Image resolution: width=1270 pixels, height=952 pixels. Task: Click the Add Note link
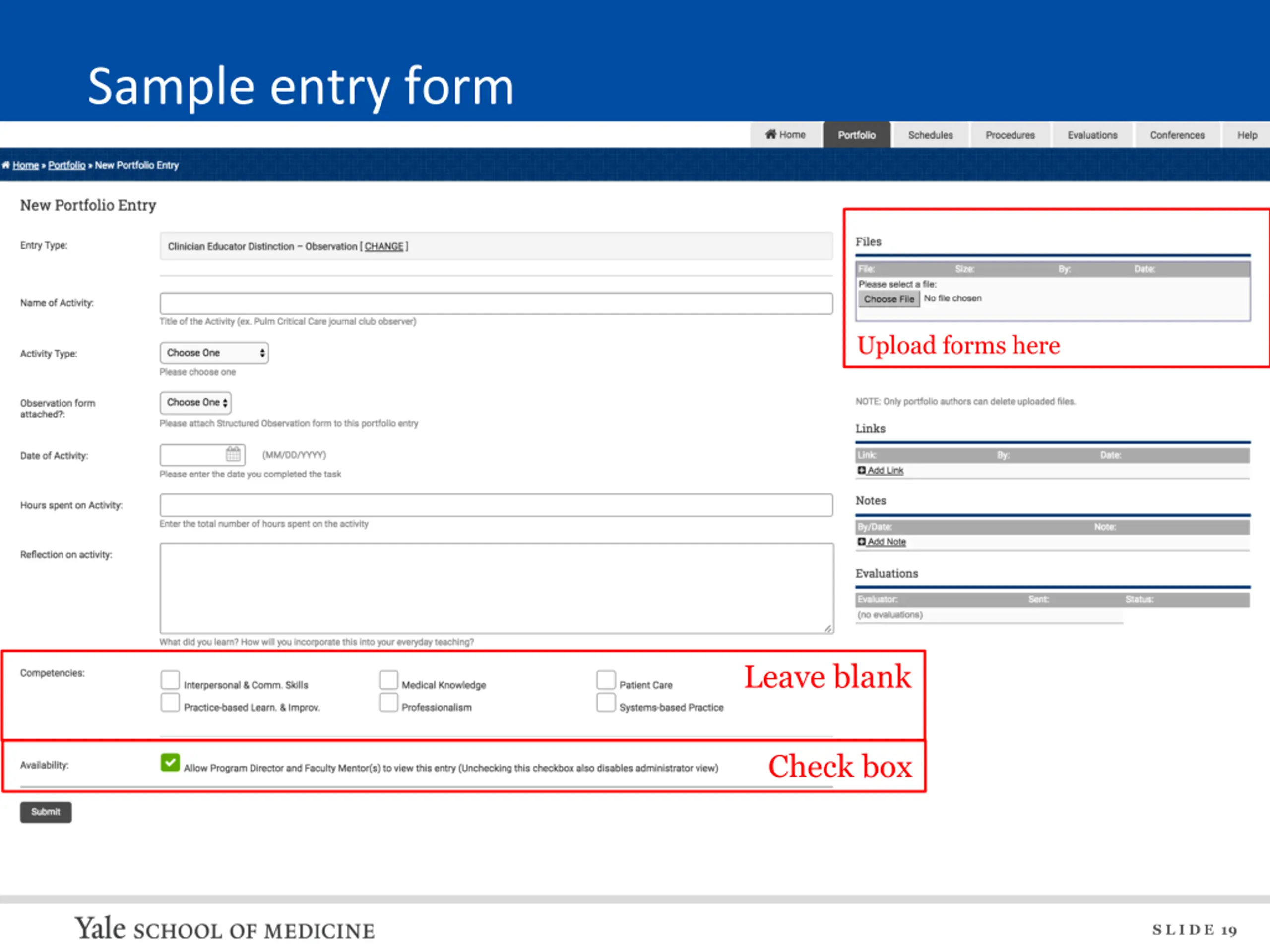point(887,542)
